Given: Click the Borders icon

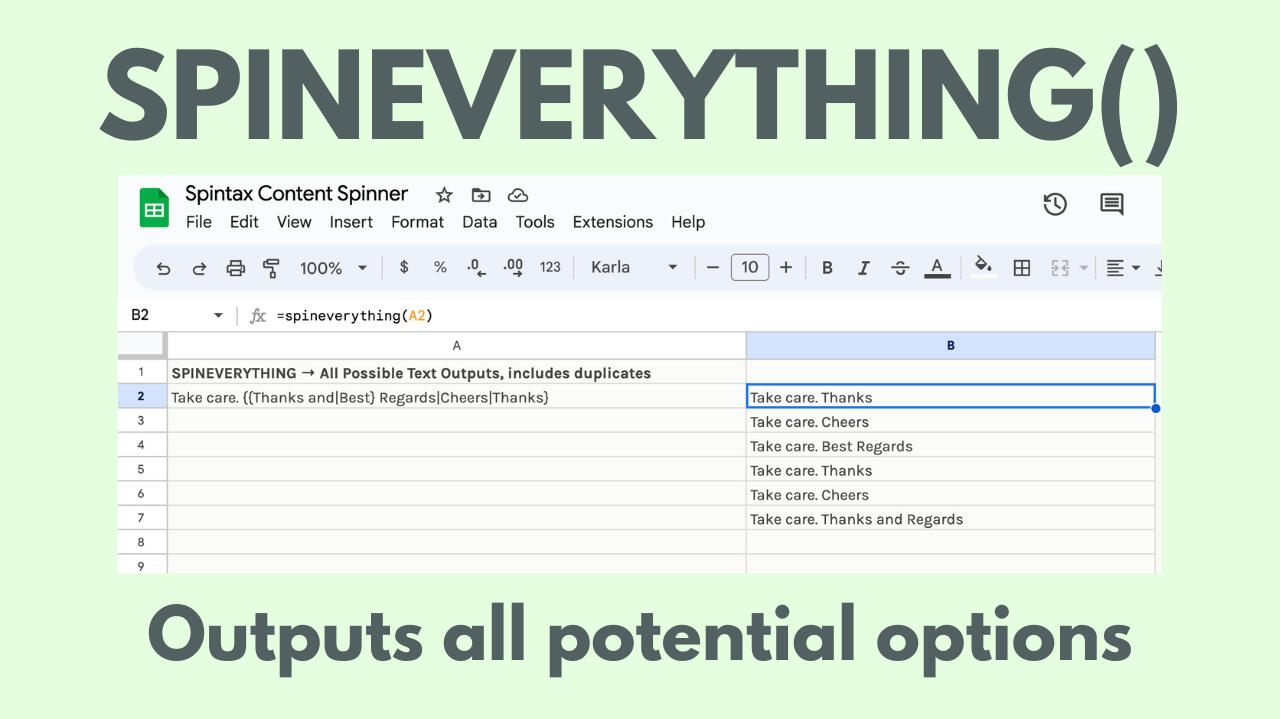Looking at the screenshot, I should point(1021,267).
